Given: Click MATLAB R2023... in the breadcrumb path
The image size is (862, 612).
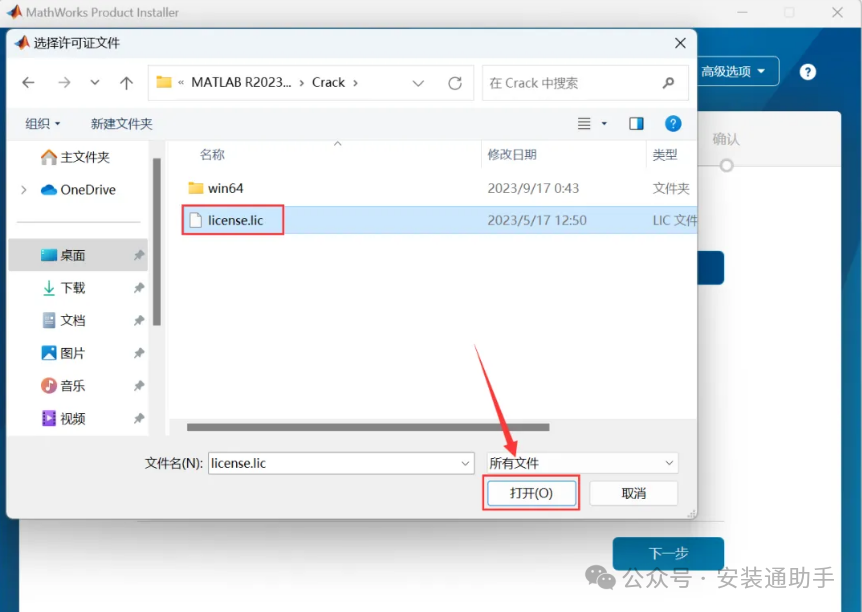Looking at the screenshot, I should (x=241, y=82).
